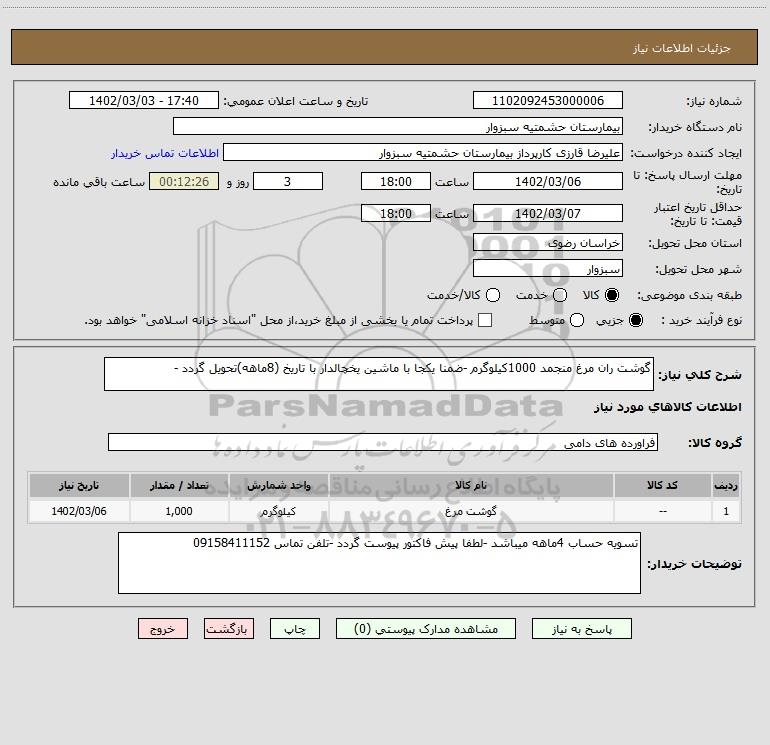Click the delivery city field سبزوار
This screenshot has width=770, height=745.
click(548, 269)
